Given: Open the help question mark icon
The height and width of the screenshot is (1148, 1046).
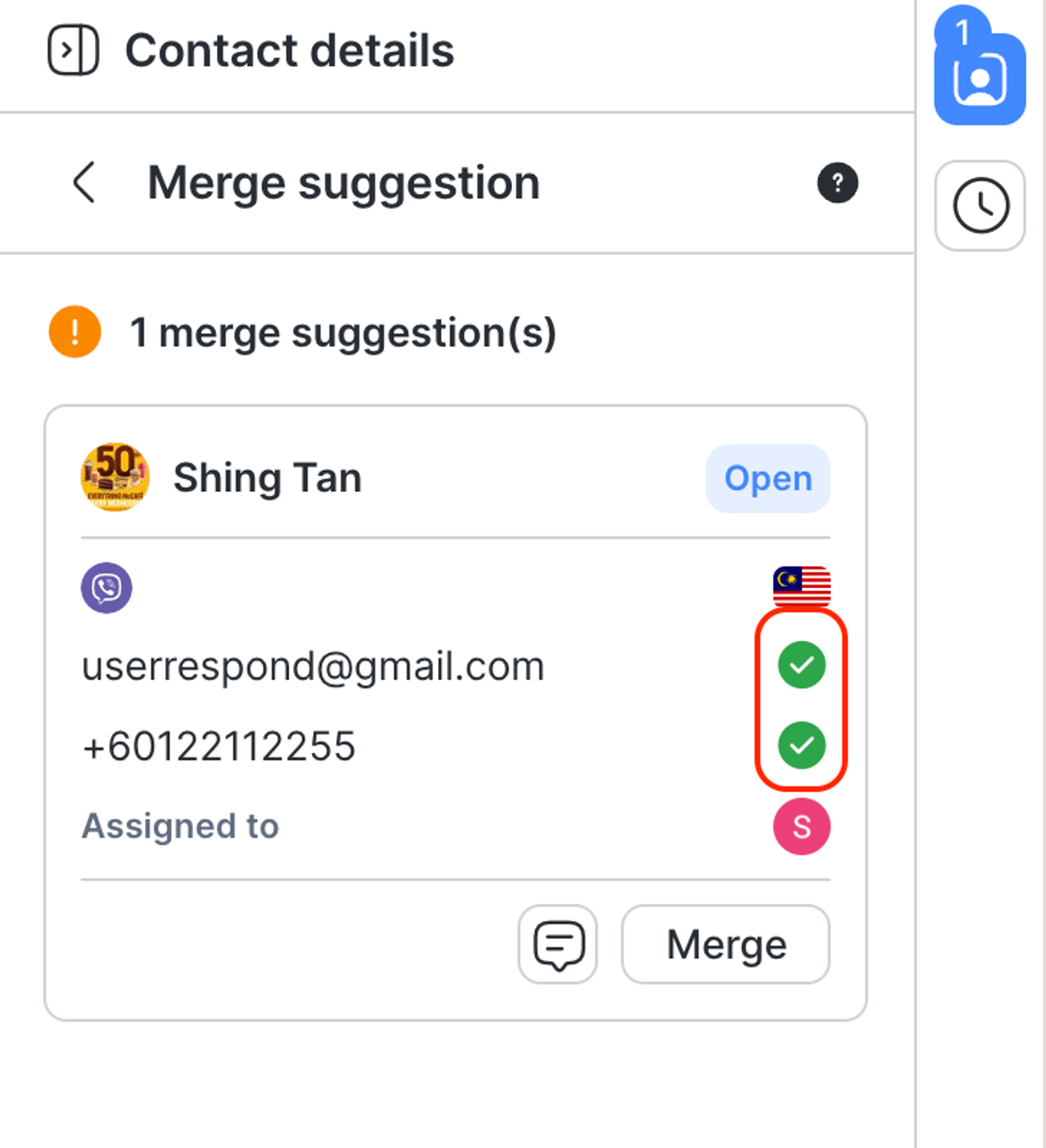Looking at the screenshot, I should pyautogui.click(x=838, y=183).
